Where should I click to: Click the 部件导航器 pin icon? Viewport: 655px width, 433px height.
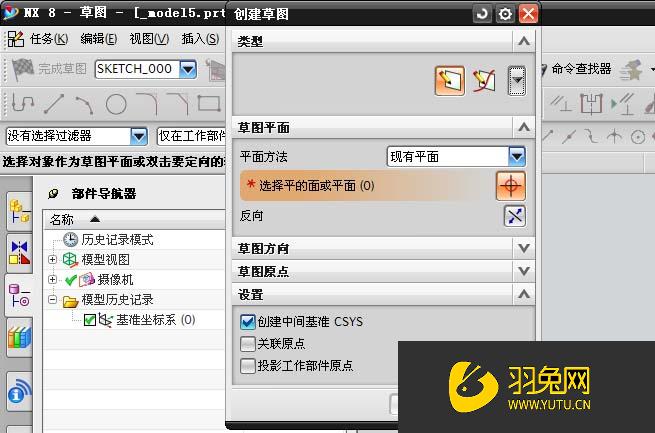click(x=53, y=193)
